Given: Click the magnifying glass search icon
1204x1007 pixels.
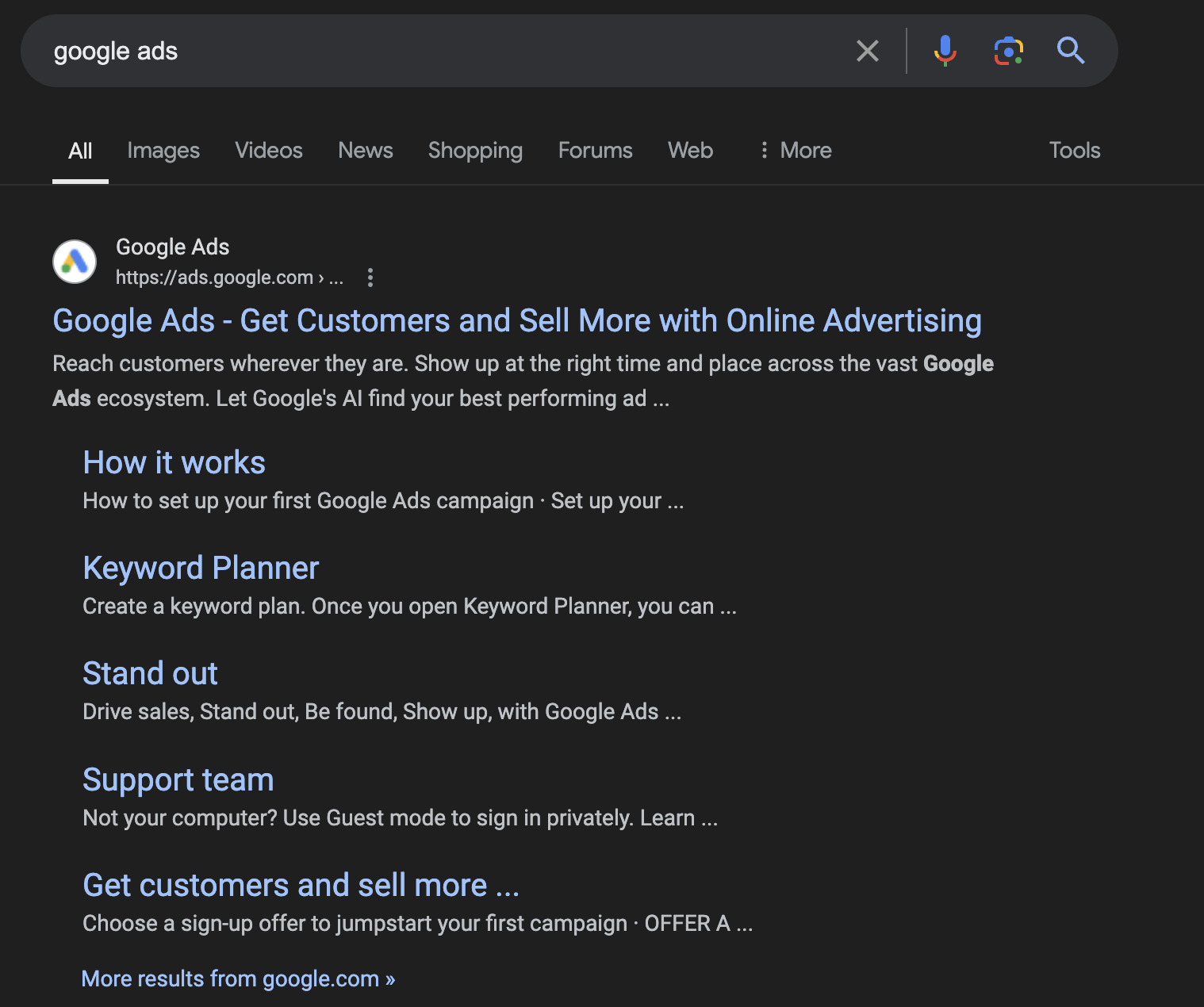Looking at the screenshot, I should coord(1071,51).
